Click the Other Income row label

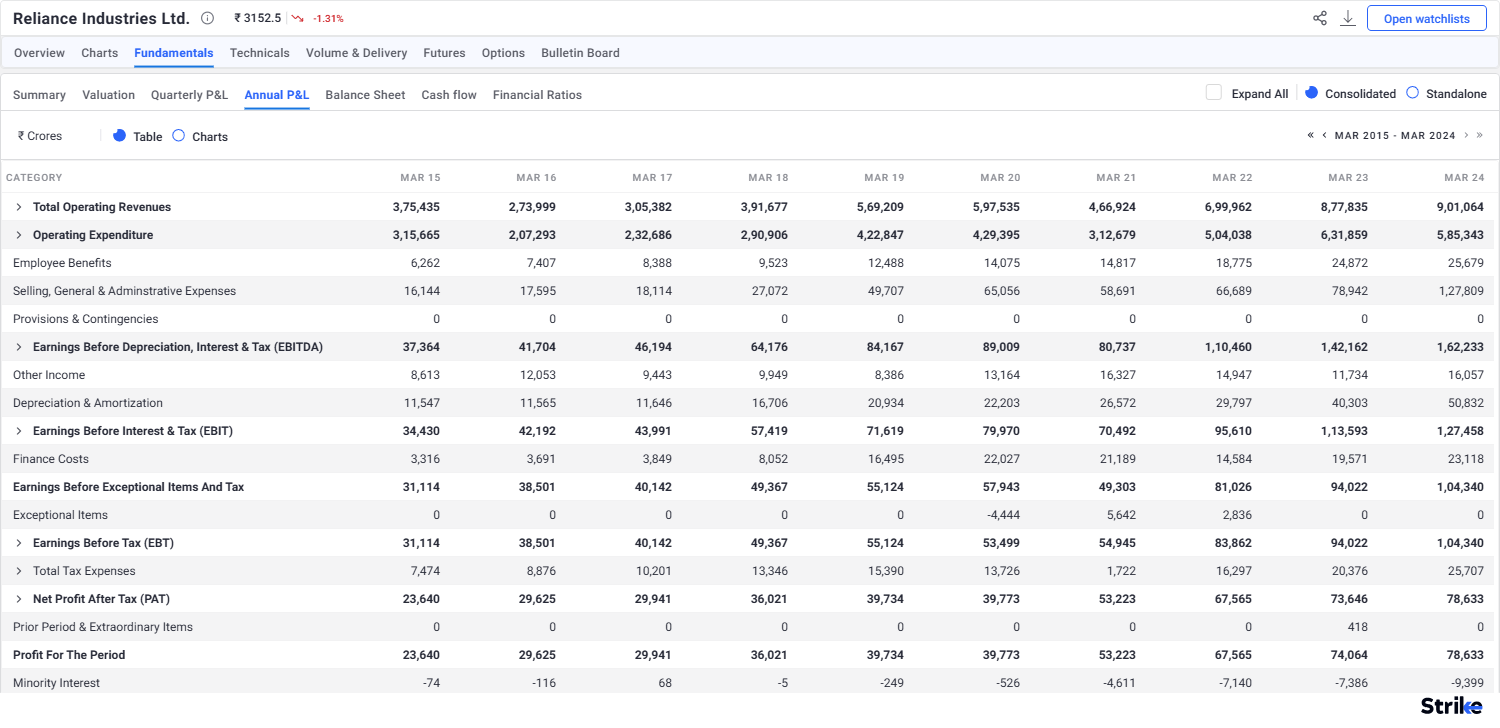[49, 375]
